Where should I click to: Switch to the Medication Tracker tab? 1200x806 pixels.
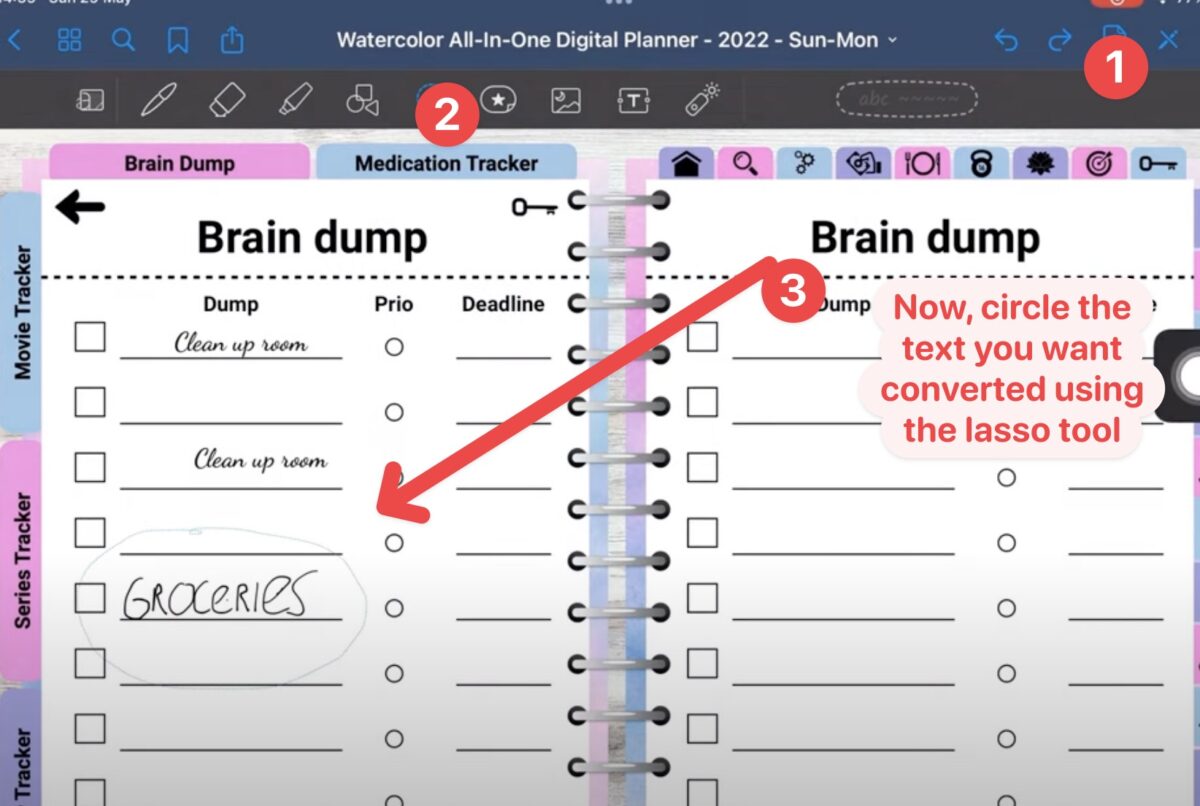446,163
